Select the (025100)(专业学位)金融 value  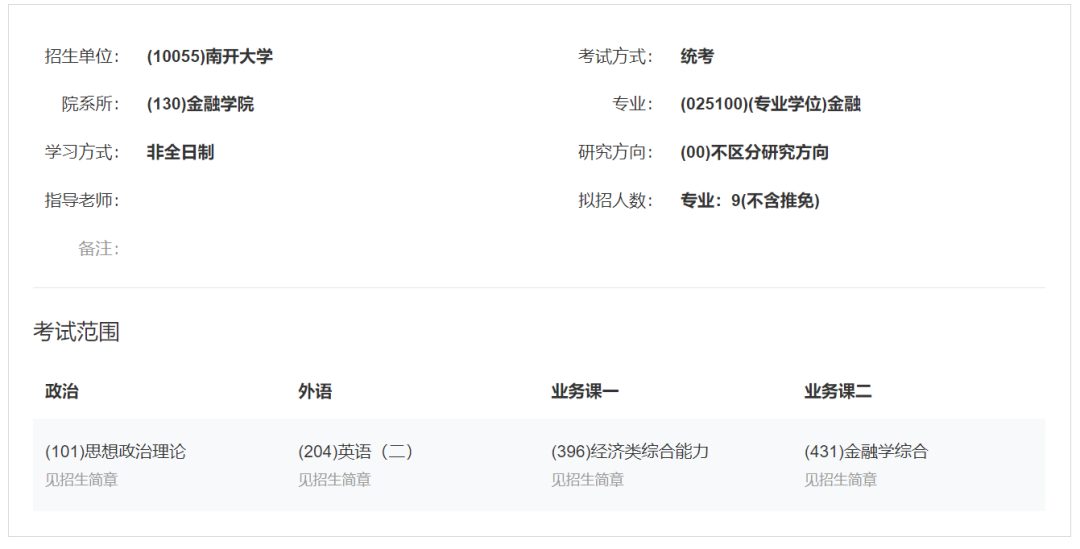pyautogui.click(x=770, y=104)
